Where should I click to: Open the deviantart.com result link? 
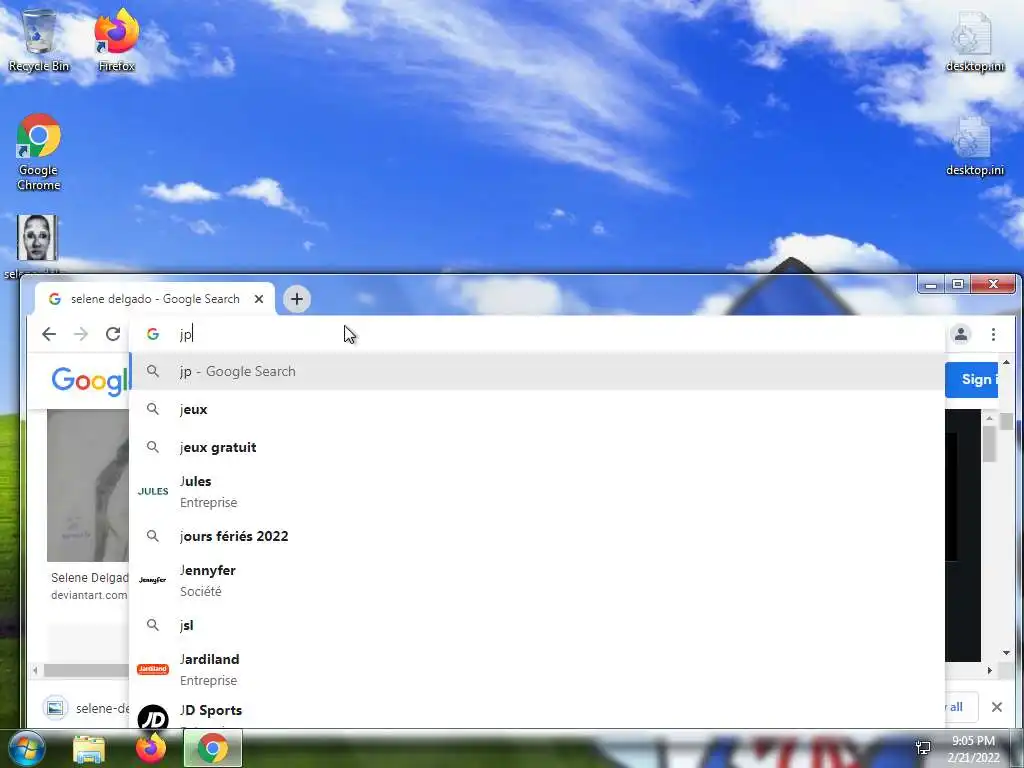pos(89,595)
